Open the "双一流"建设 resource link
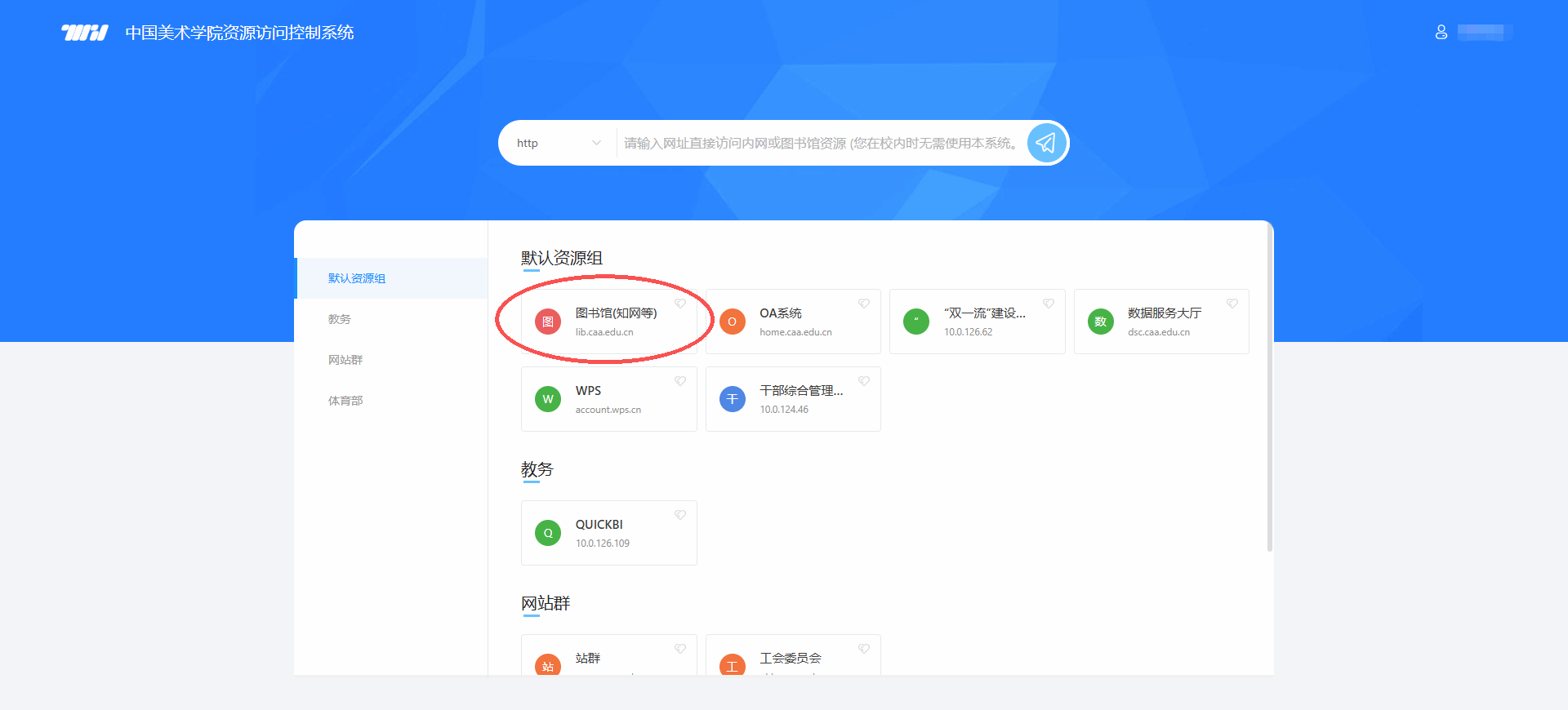This screenshot has height=710, width=1568. pyautogui.click(x=984, y=313)
